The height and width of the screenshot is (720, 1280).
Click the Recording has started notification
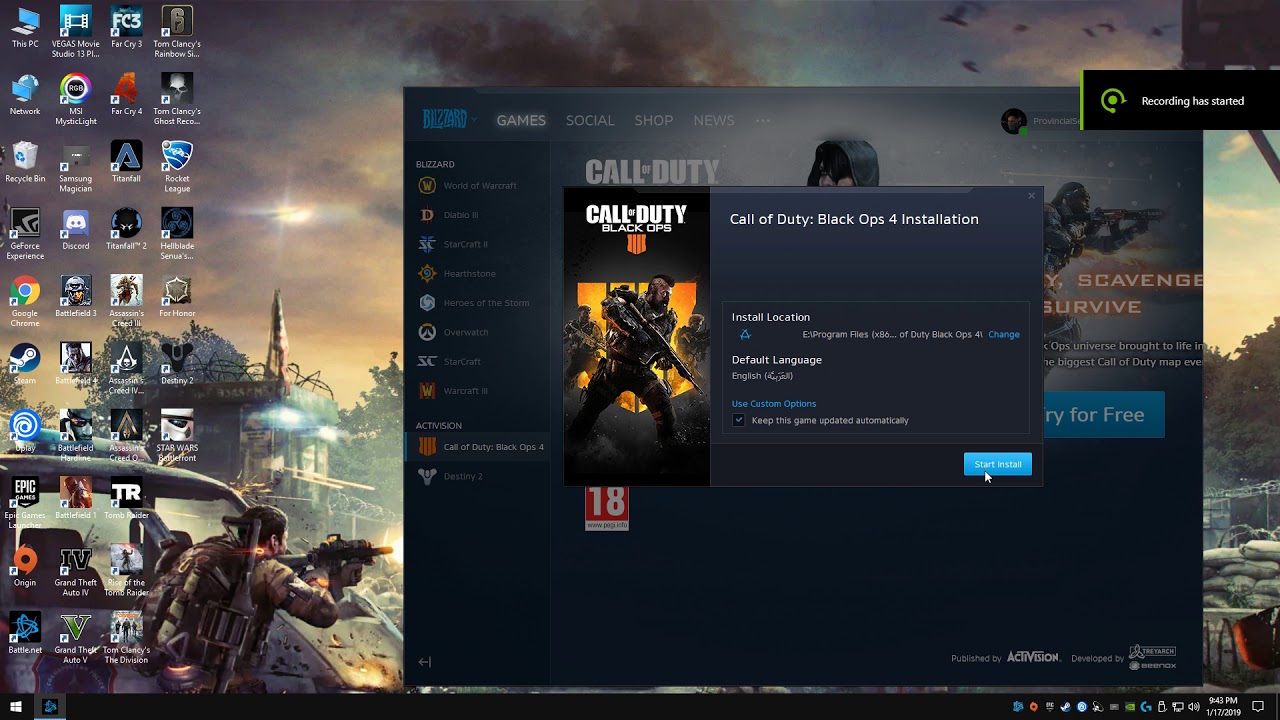[1181, 100]
